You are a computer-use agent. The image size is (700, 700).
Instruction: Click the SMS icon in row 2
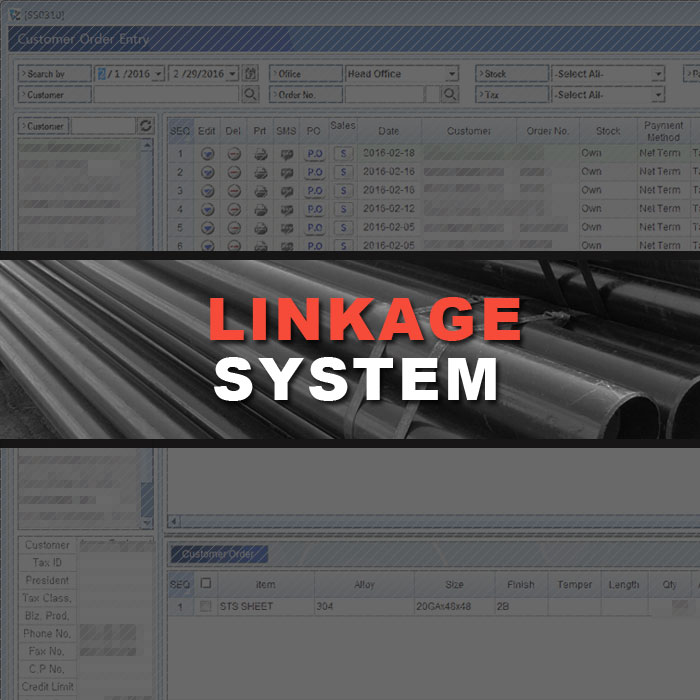click(x=287, y=173)
